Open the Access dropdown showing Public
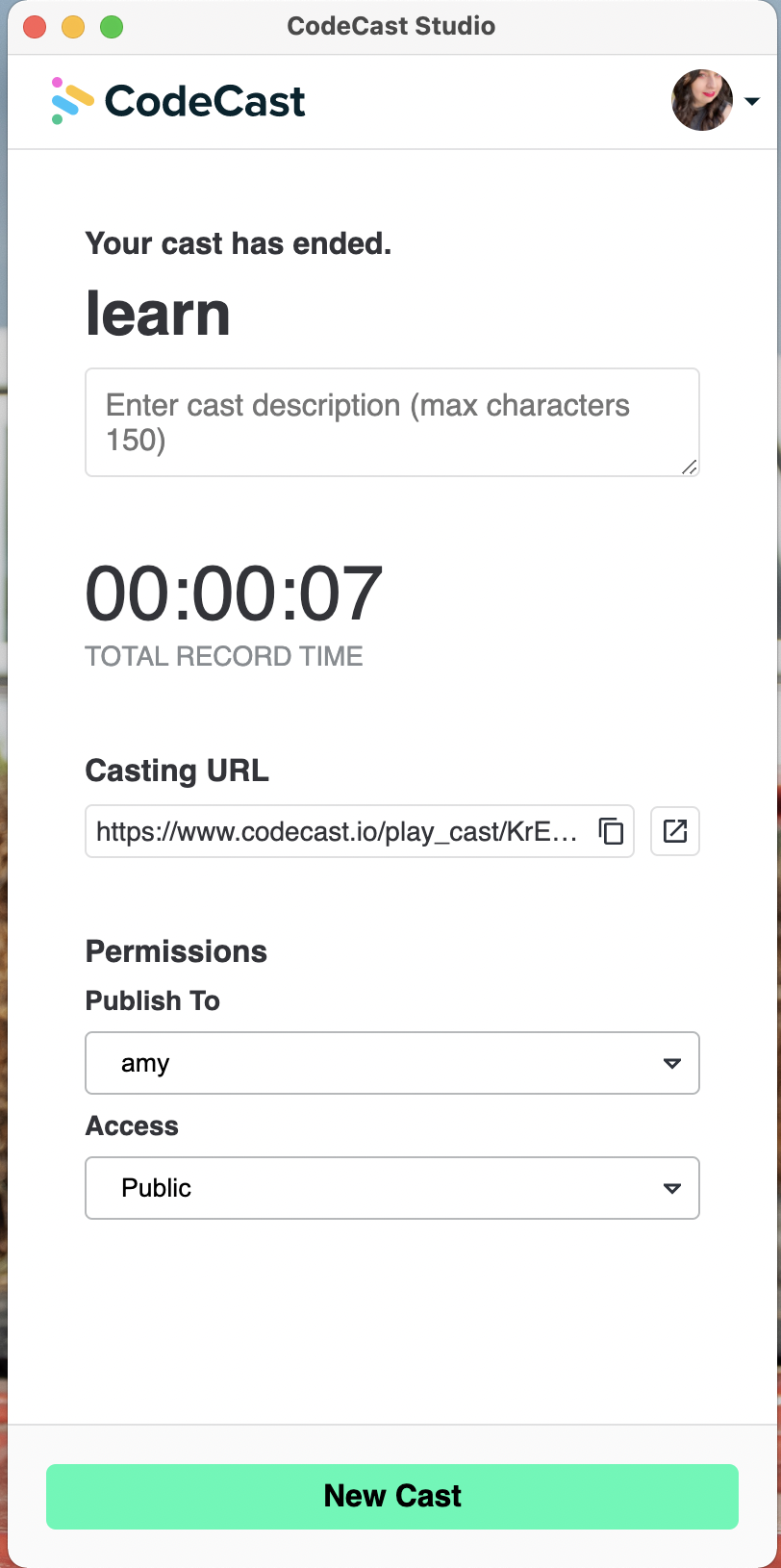Image resolution: width=781 pixels, height=1568 pixels. click(x=392, y=1188)
